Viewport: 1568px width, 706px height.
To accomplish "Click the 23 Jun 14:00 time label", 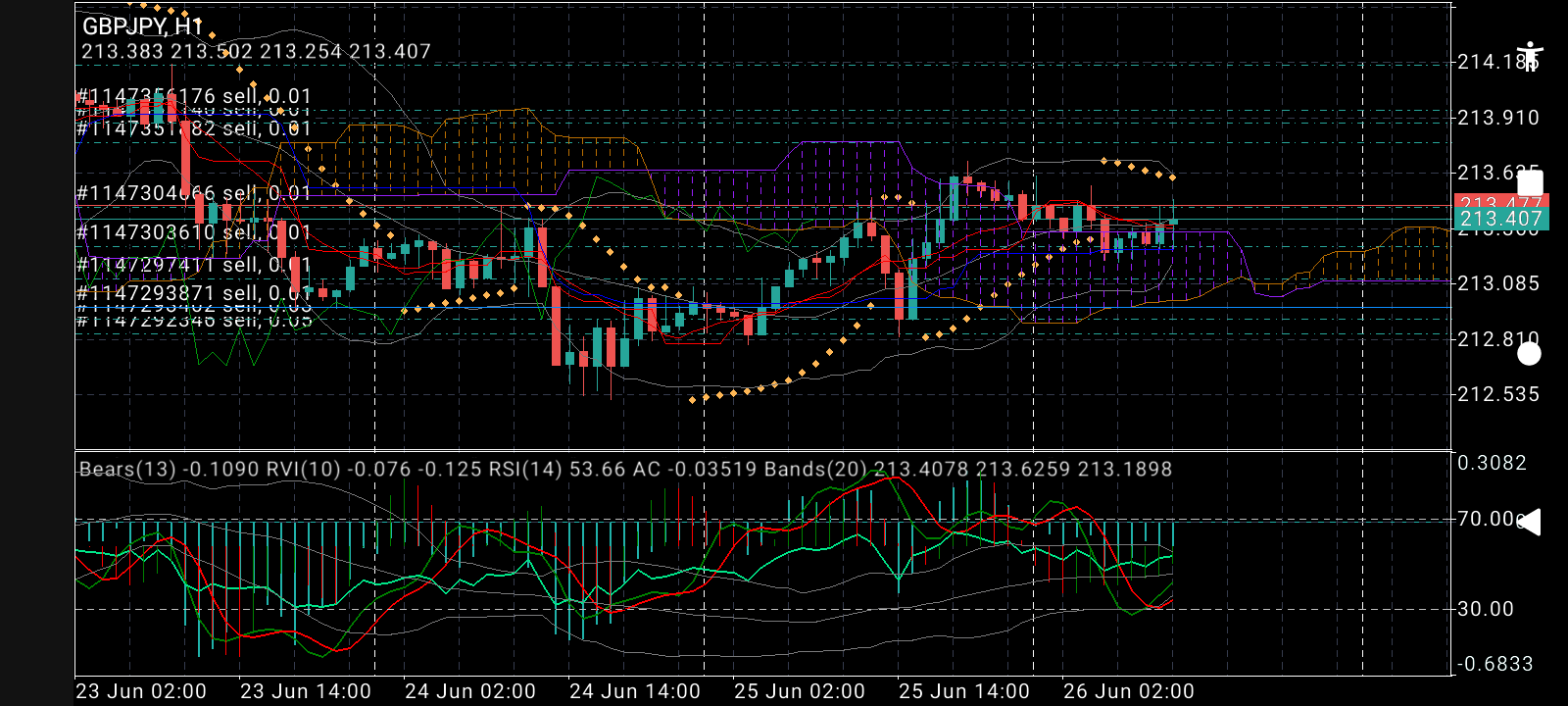I will pos(306,691).
